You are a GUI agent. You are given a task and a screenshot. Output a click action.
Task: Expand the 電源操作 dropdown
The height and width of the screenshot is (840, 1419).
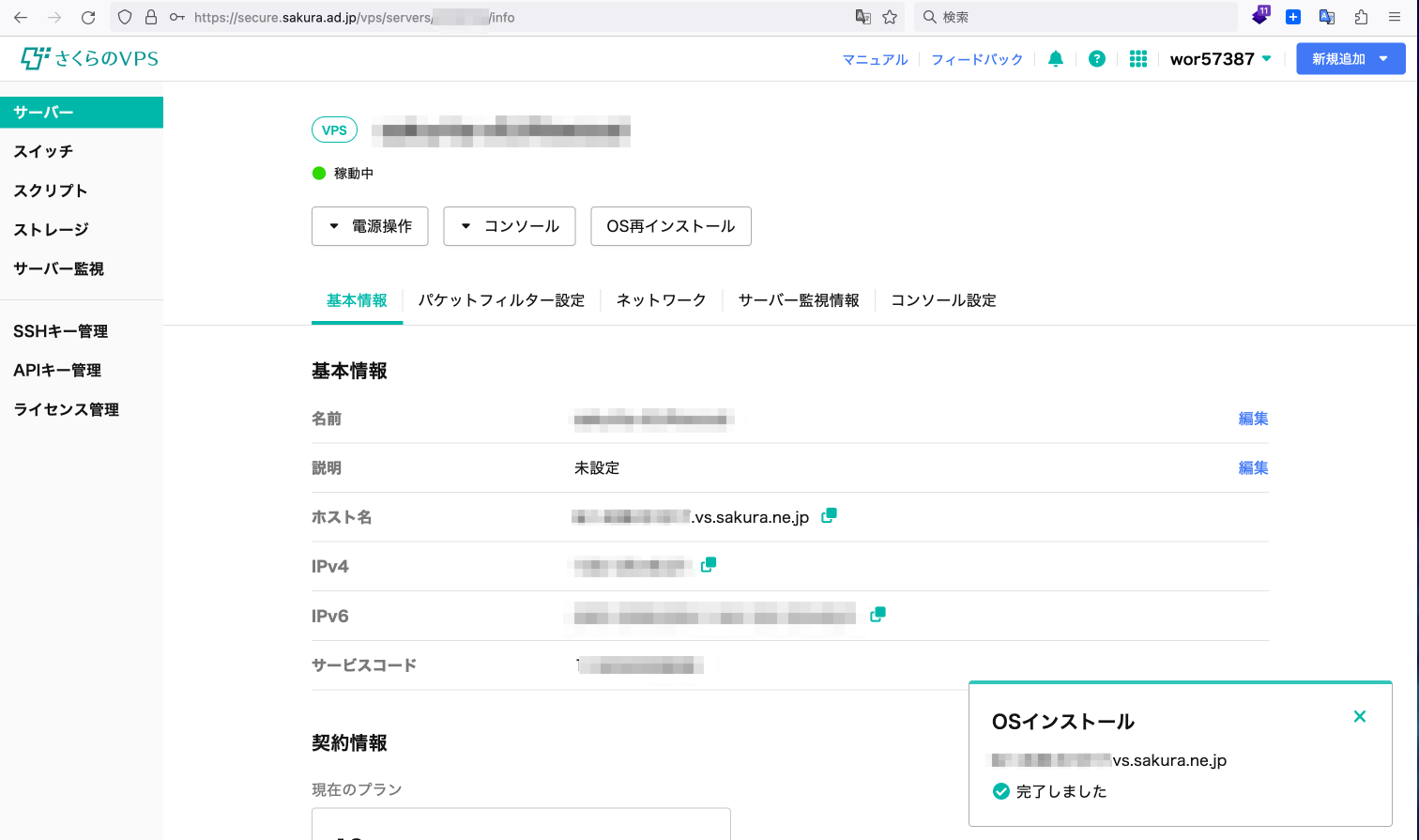[370, 226]
